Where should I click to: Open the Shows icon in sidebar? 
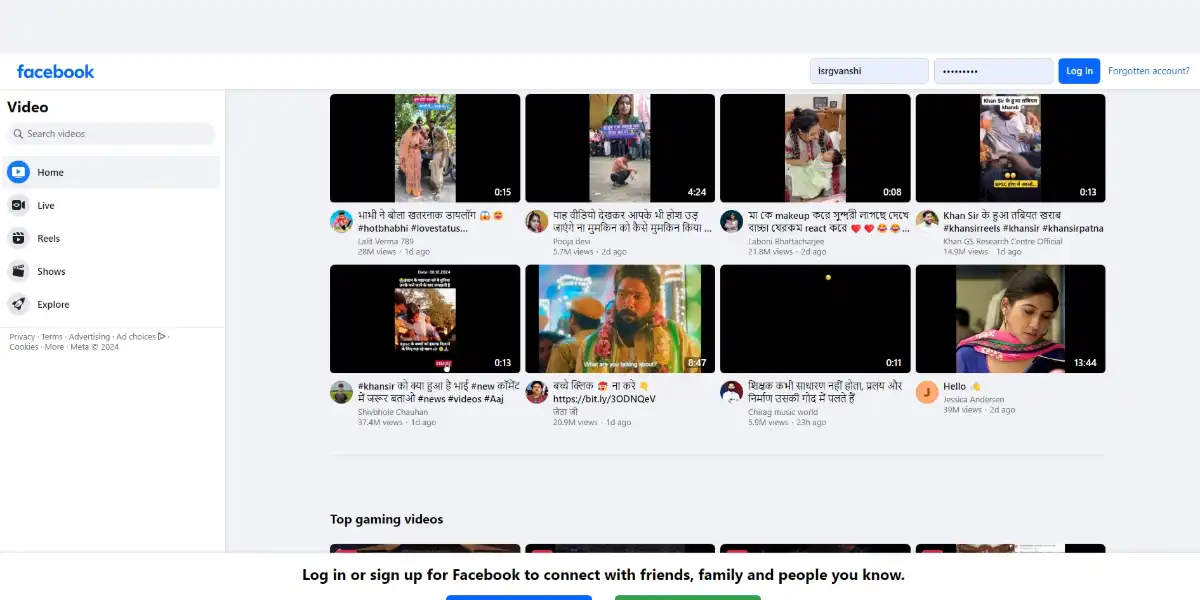(x=18, y=271)
